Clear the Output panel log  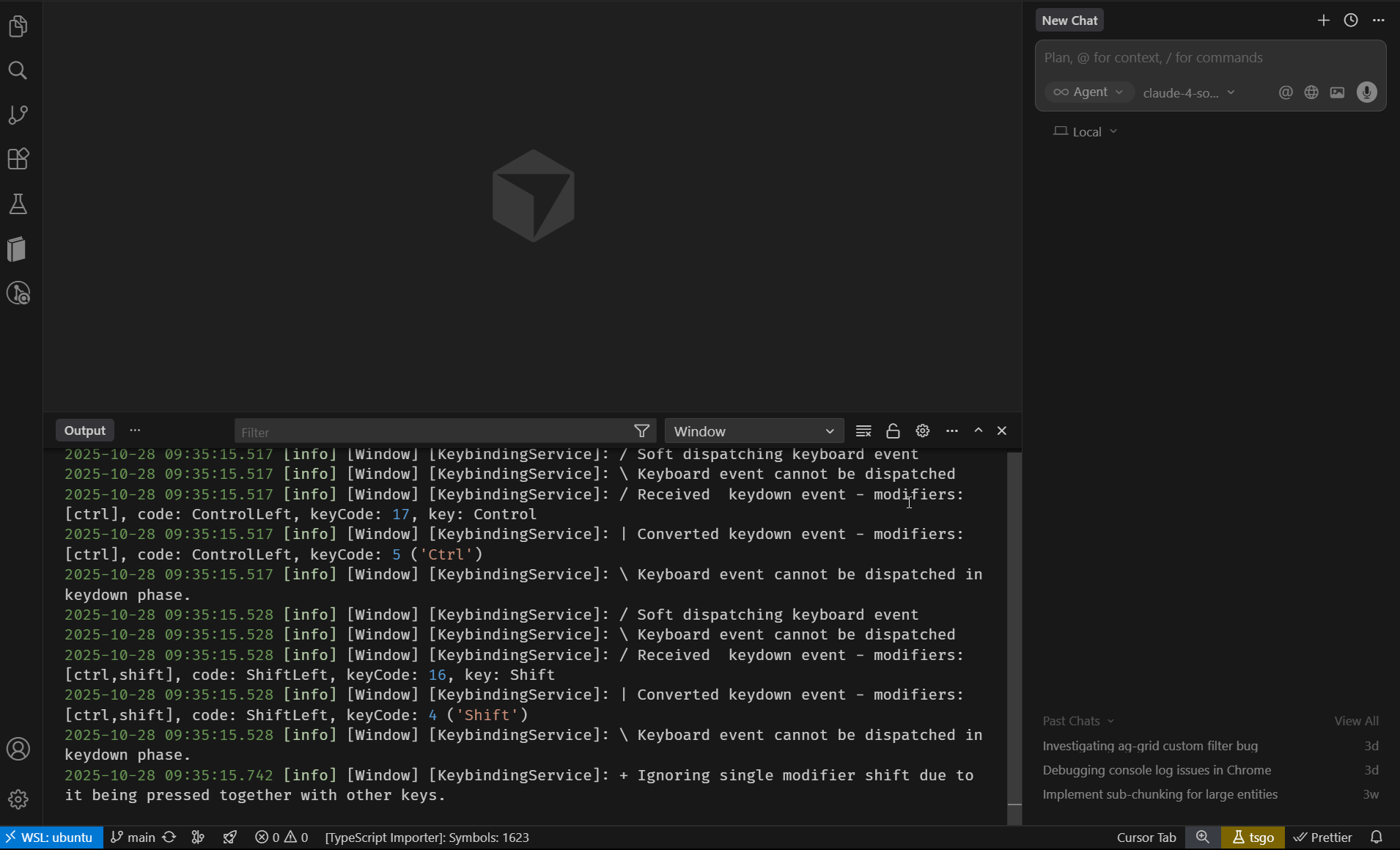point(863,431)
